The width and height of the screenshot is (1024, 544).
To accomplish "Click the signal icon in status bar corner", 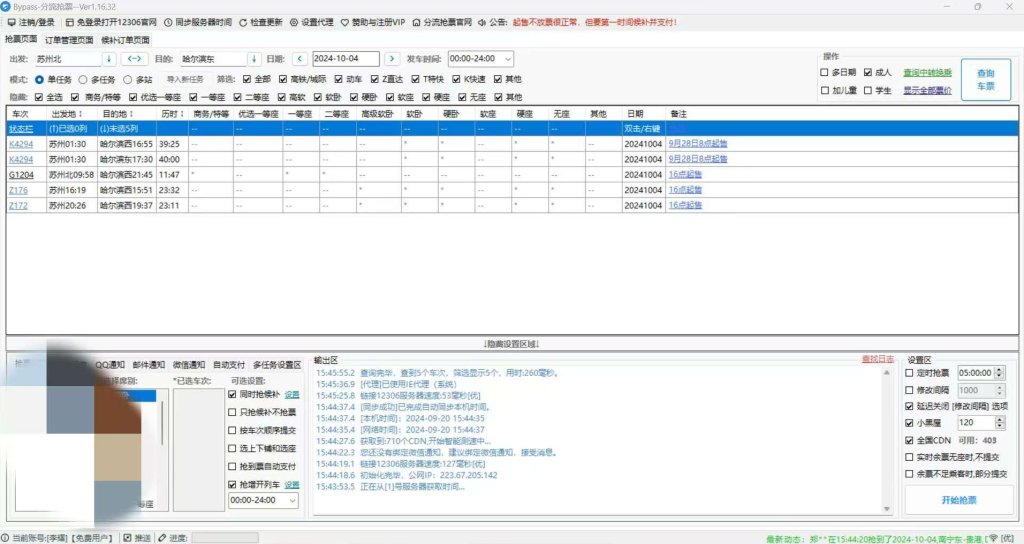I will 993,538.
